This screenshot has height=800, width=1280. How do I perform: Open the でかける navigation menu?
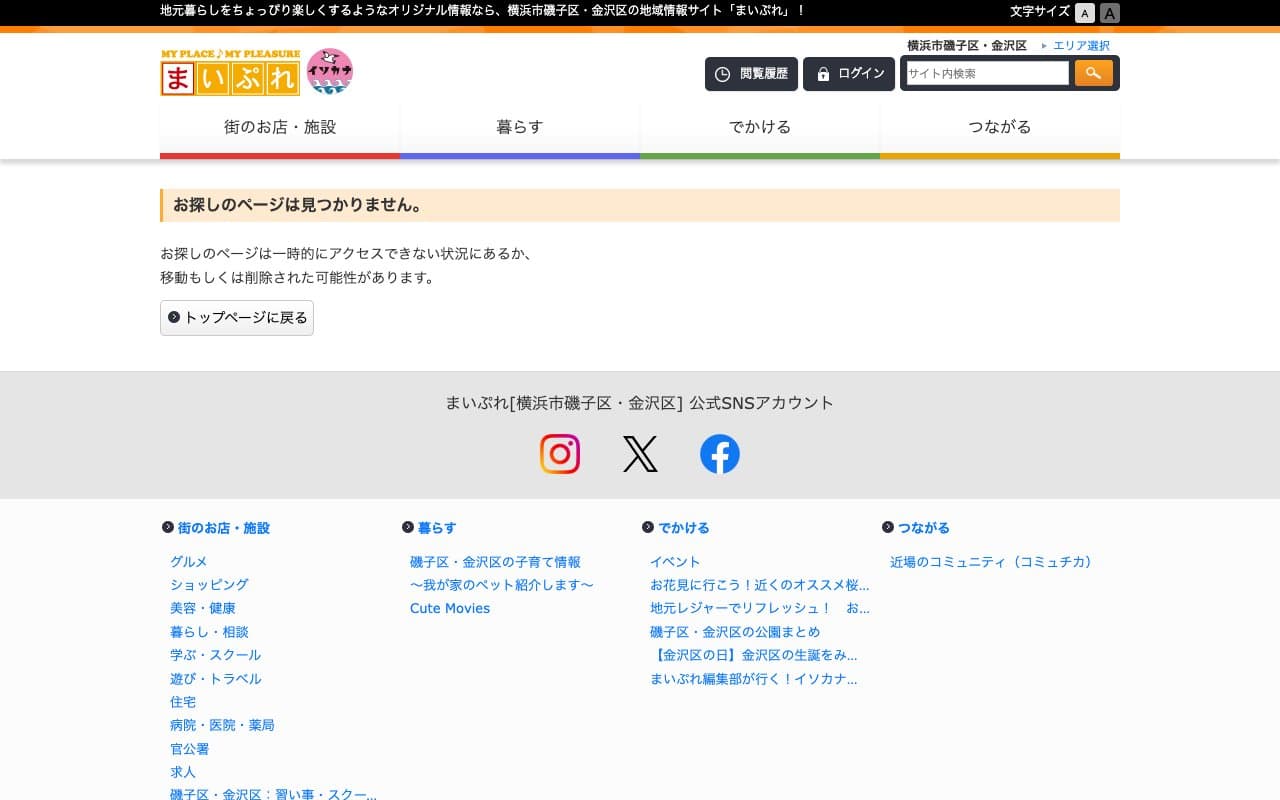[760, 127]
